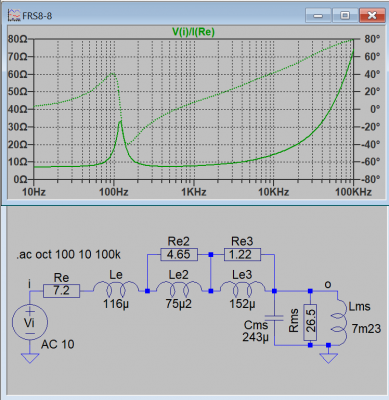Click the Cms component name label

click(256, 324)
